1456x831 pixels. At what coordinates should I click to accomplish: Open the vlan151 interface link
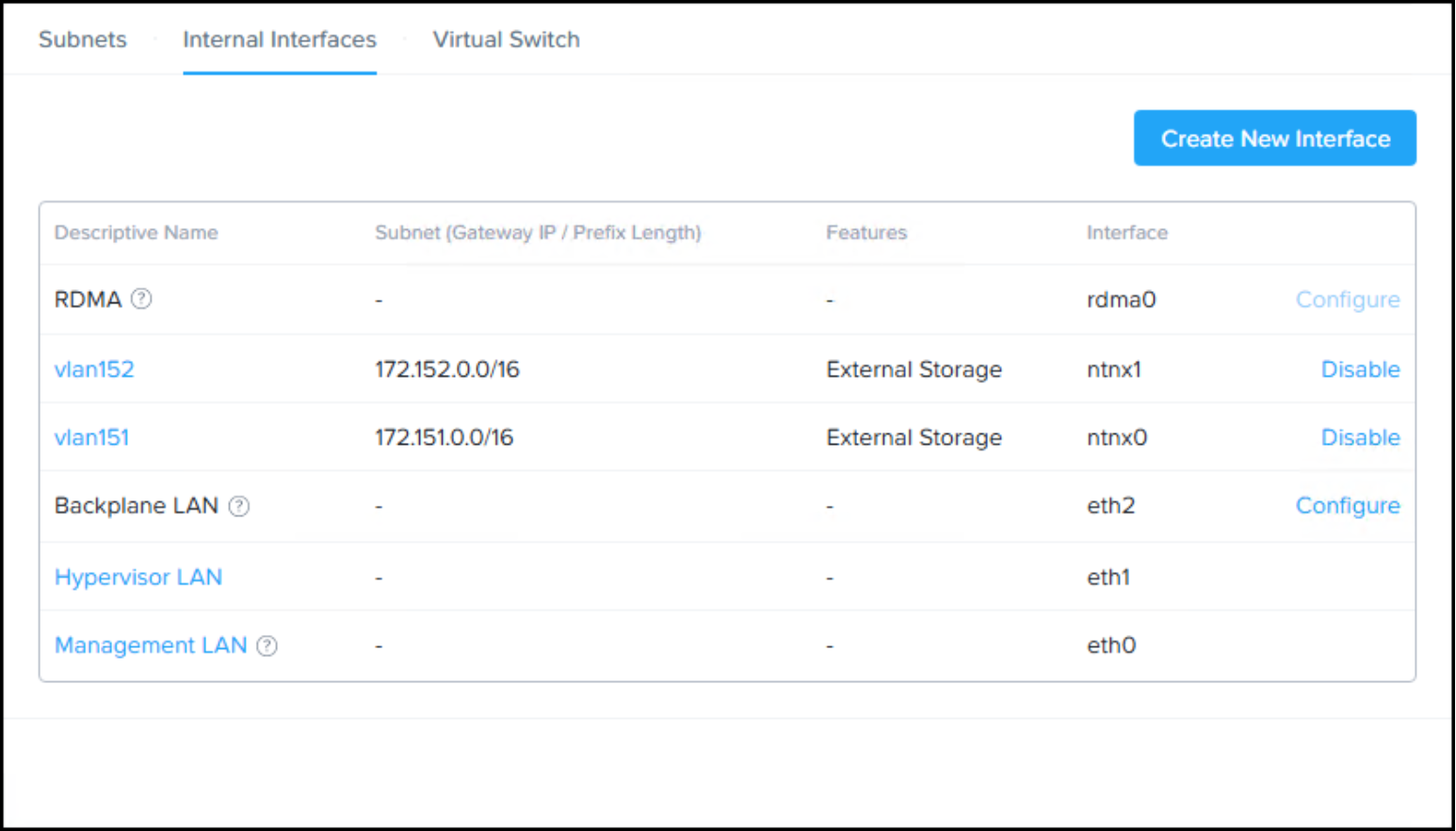pyautogui.click(x=91, y=437)
